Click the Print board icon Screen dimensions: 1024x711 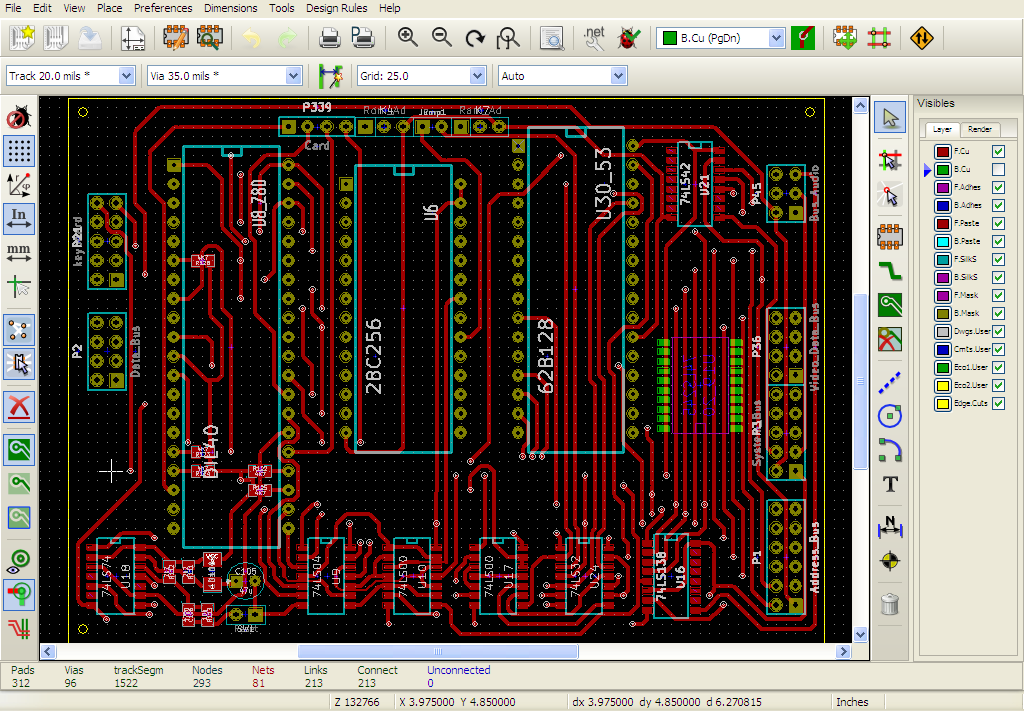[x=329, y=38]
